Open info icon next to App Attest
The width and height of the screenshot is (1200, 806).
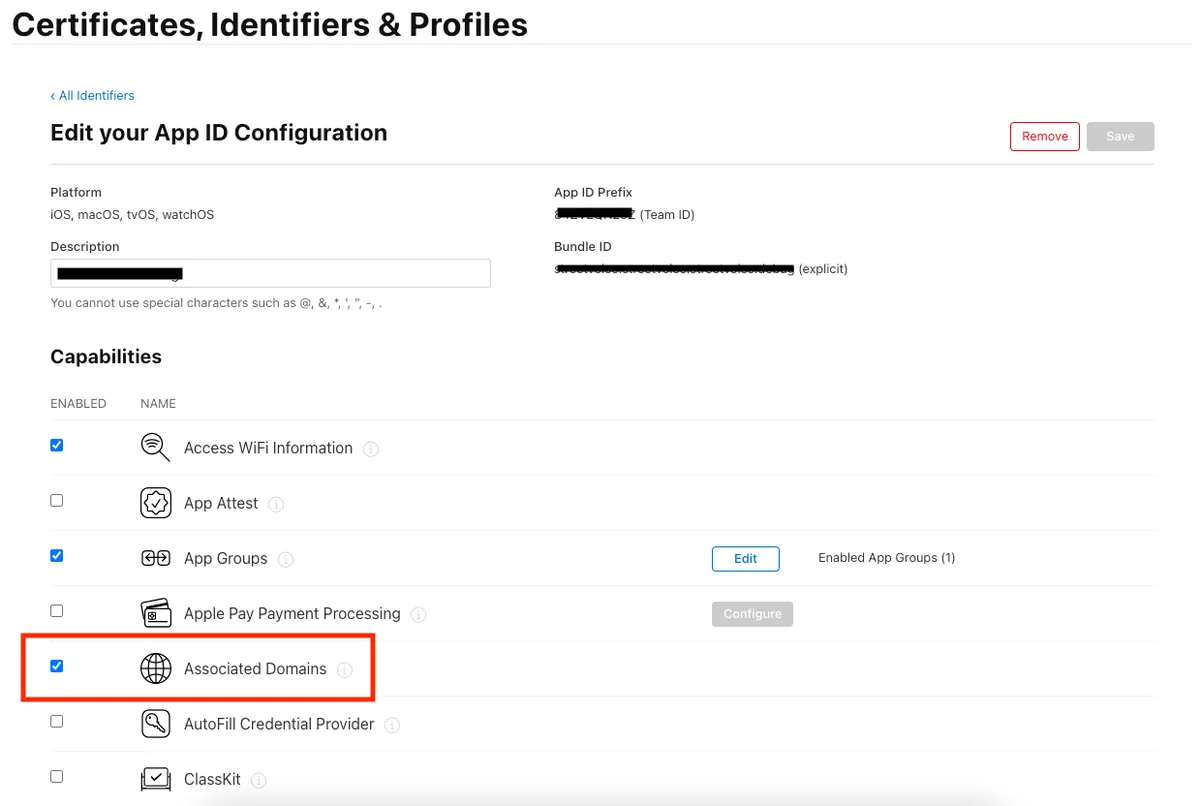277,504
